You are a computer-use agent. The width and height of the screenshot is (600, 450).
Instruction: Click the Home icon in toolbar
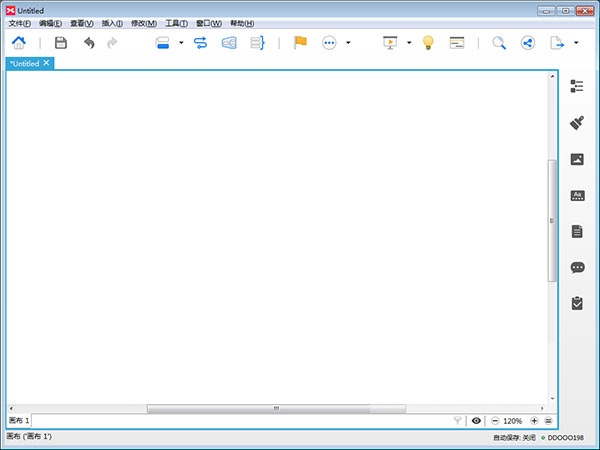point(19,43)
